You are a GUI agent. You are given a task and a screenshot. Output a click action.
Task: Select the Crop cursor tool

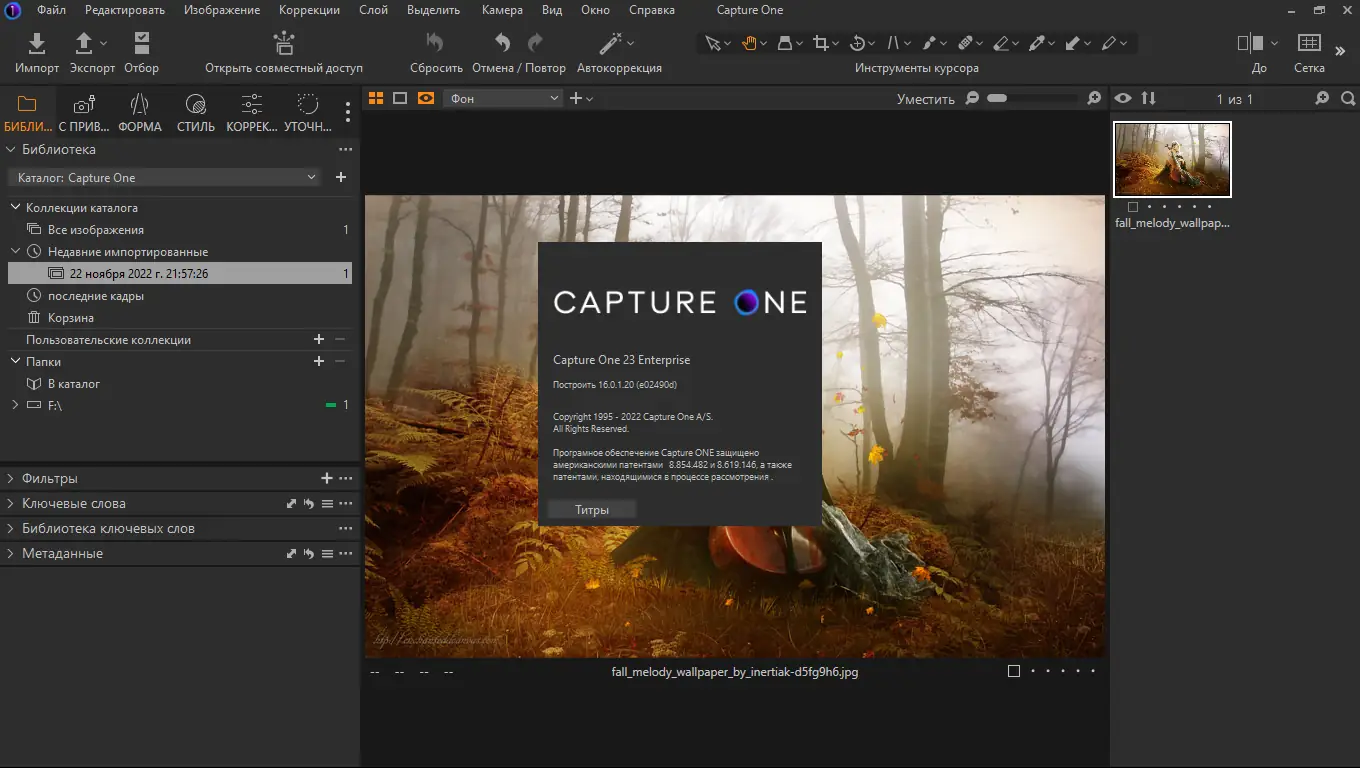[821, 43]
